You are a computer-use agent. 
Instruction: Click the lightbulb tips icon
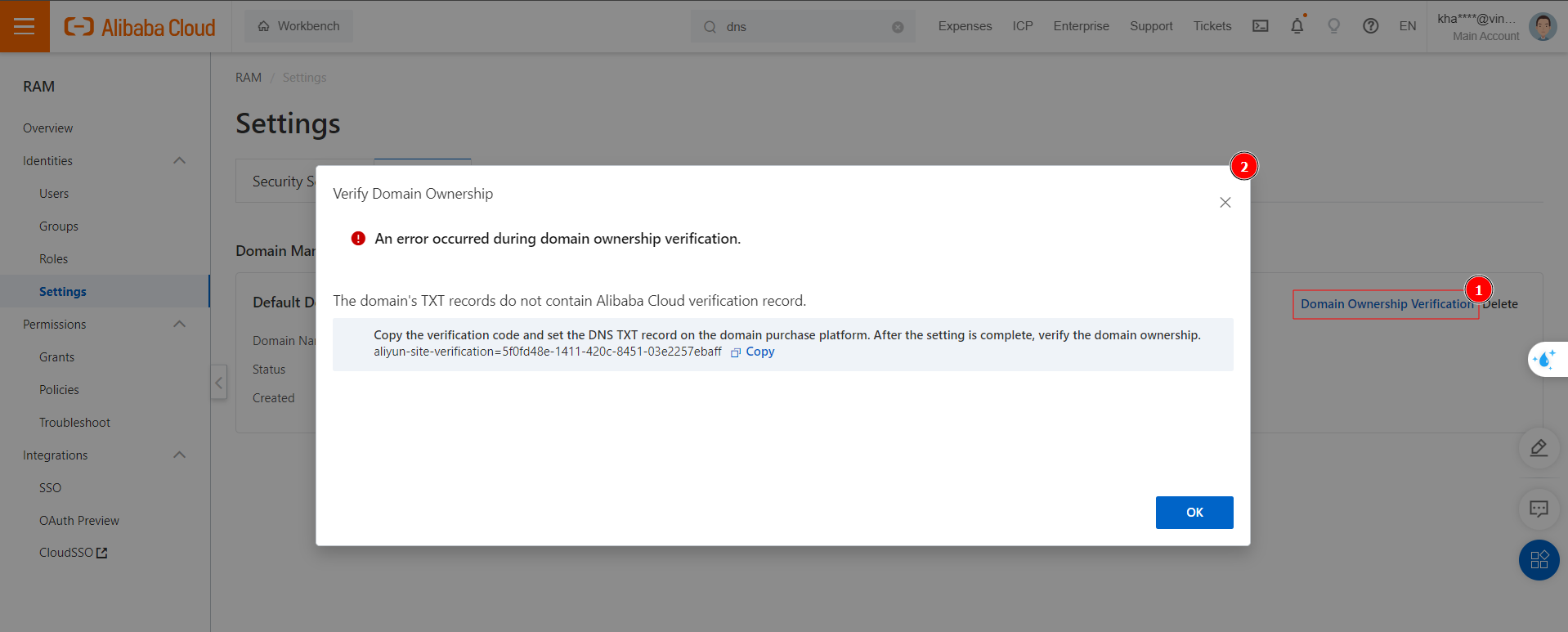[1334, 26]
